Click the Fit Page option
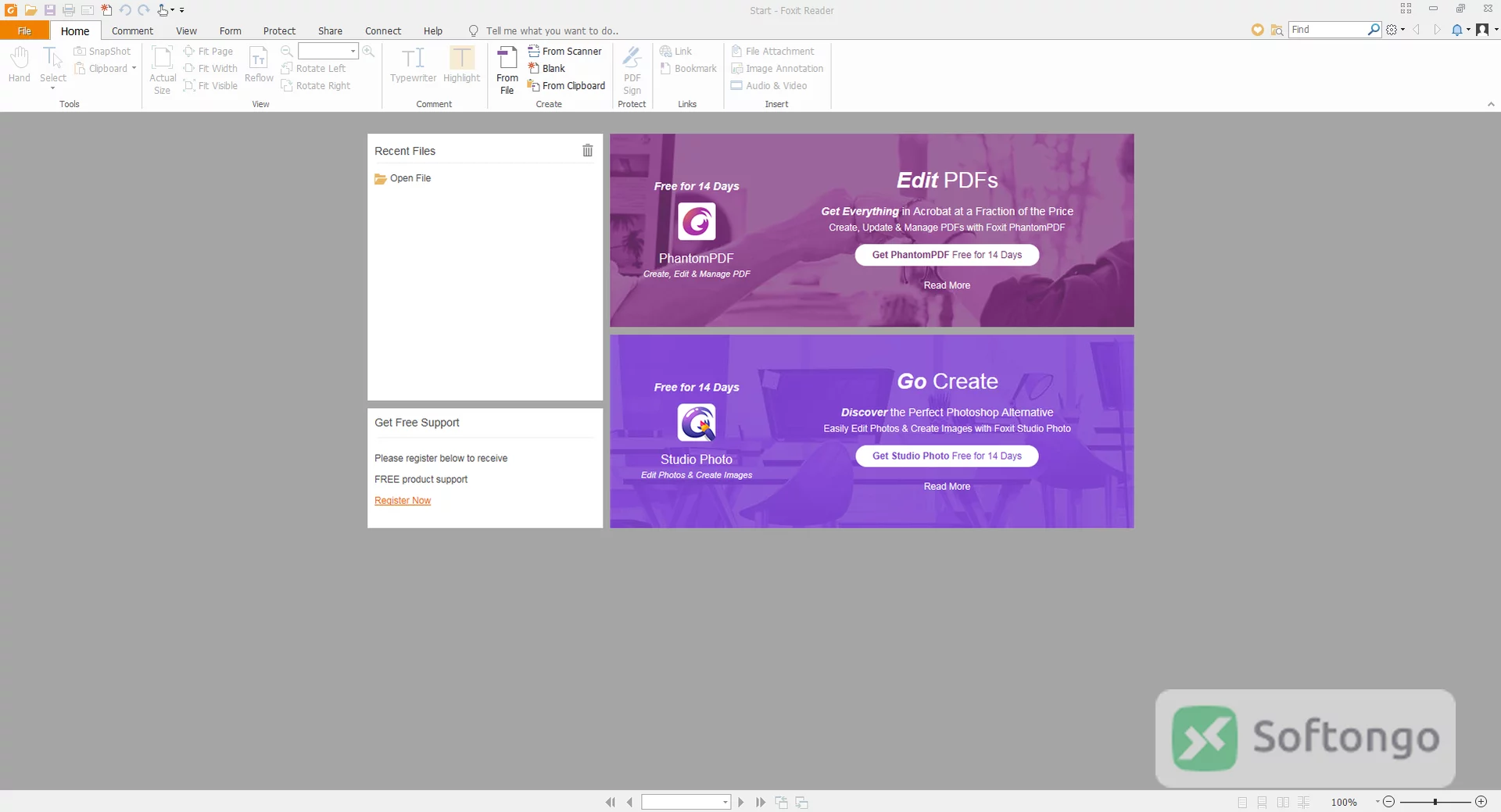The width and height of the screenshot is (1501, 812). [x=208, y=51]
